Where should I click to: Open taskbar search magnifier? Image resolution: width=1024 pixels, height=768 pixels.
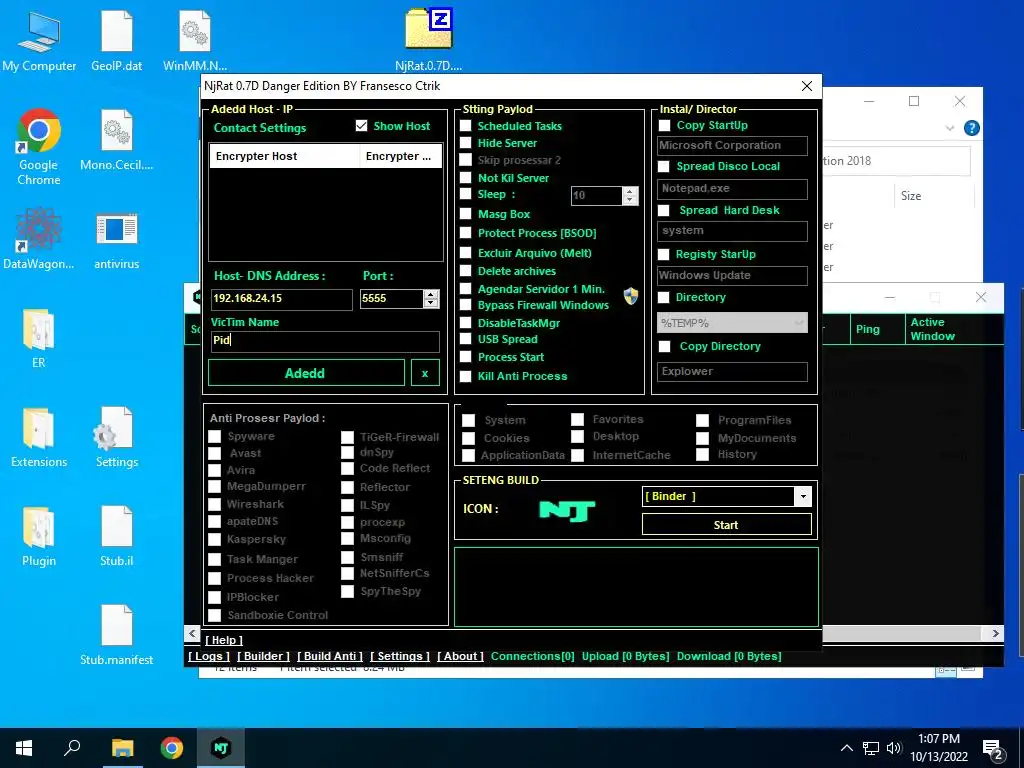(72, 748)
